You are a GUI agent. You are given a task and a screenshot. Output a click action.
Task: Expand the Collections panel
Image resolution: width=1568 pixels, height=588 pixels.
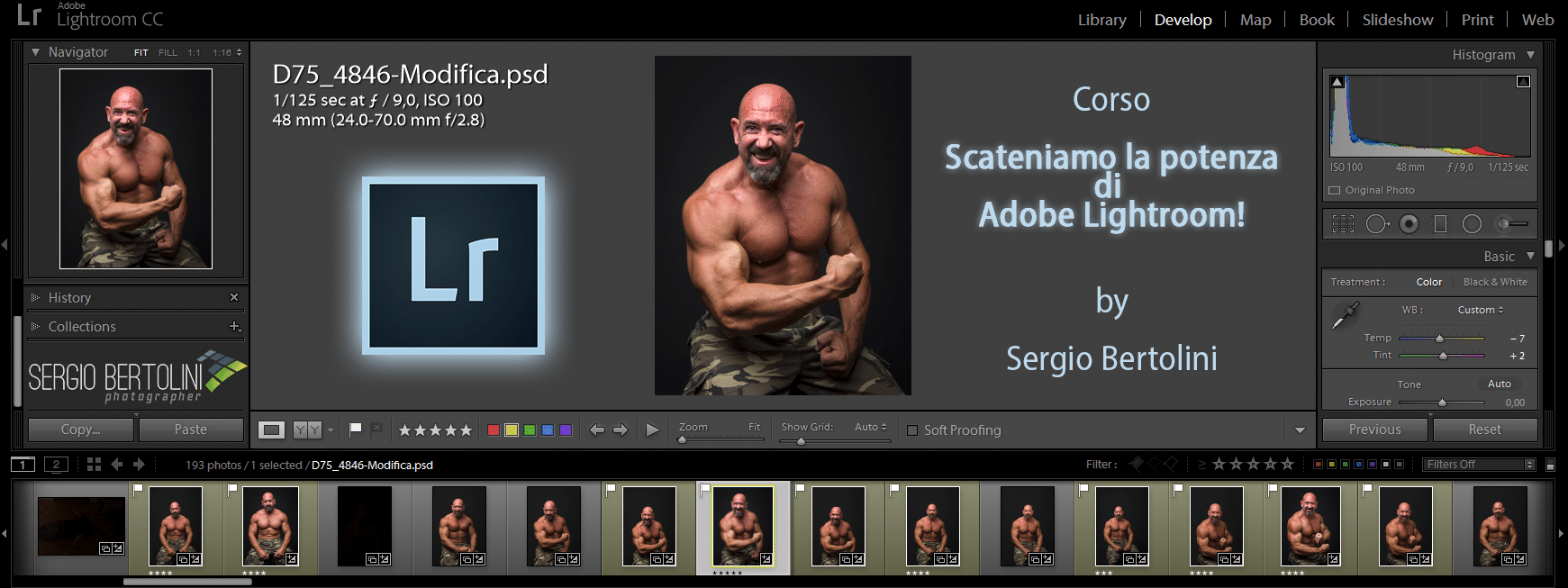point(35,326)
